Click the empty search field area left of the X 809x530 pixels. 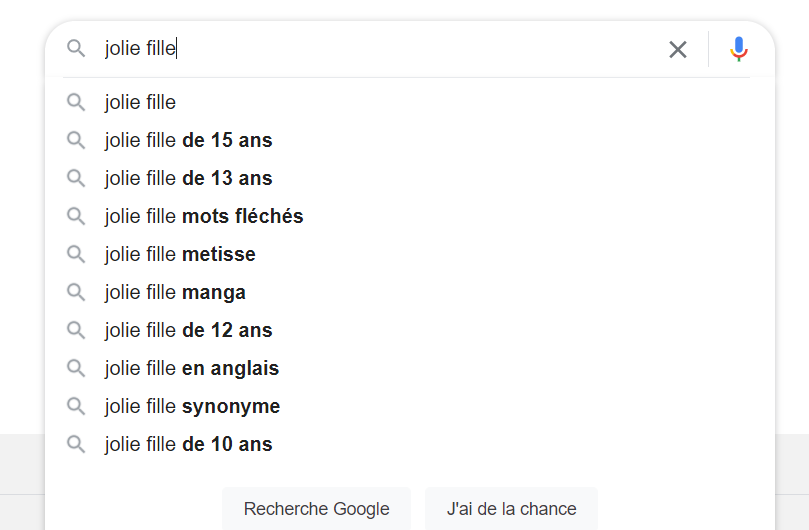click(x=420, y=49)
